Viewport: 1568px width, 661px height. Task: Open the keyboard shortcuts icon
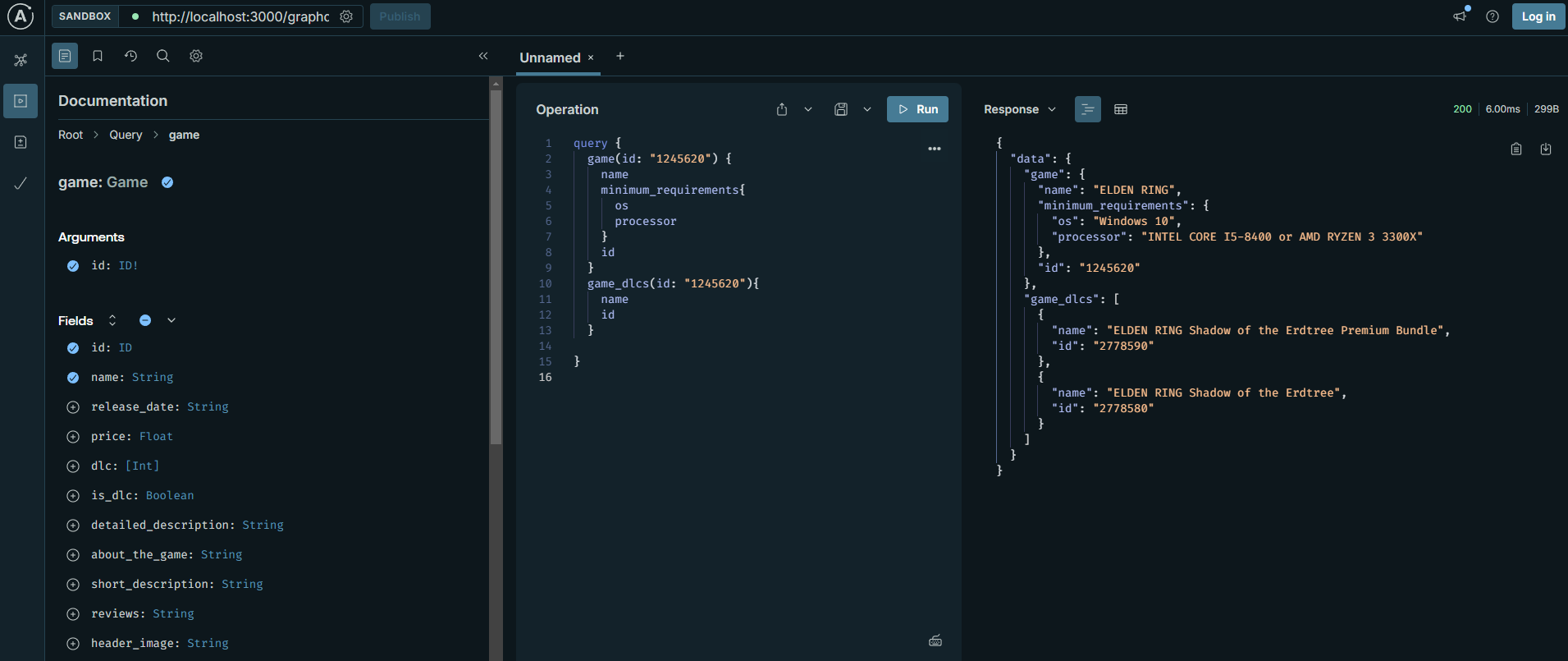tap(935, 640)
